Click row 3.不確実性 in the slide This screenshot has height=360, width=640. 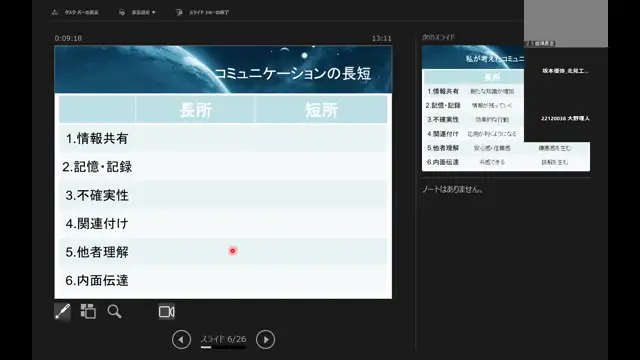click(223, 195)
